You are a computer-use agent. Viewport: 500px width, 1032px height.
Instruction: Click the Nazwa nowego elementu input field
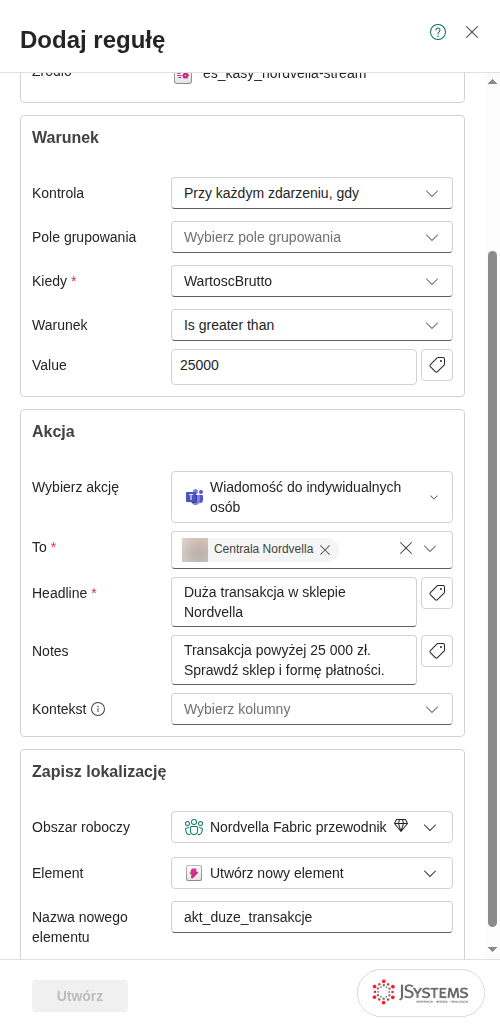click(312, 917)
